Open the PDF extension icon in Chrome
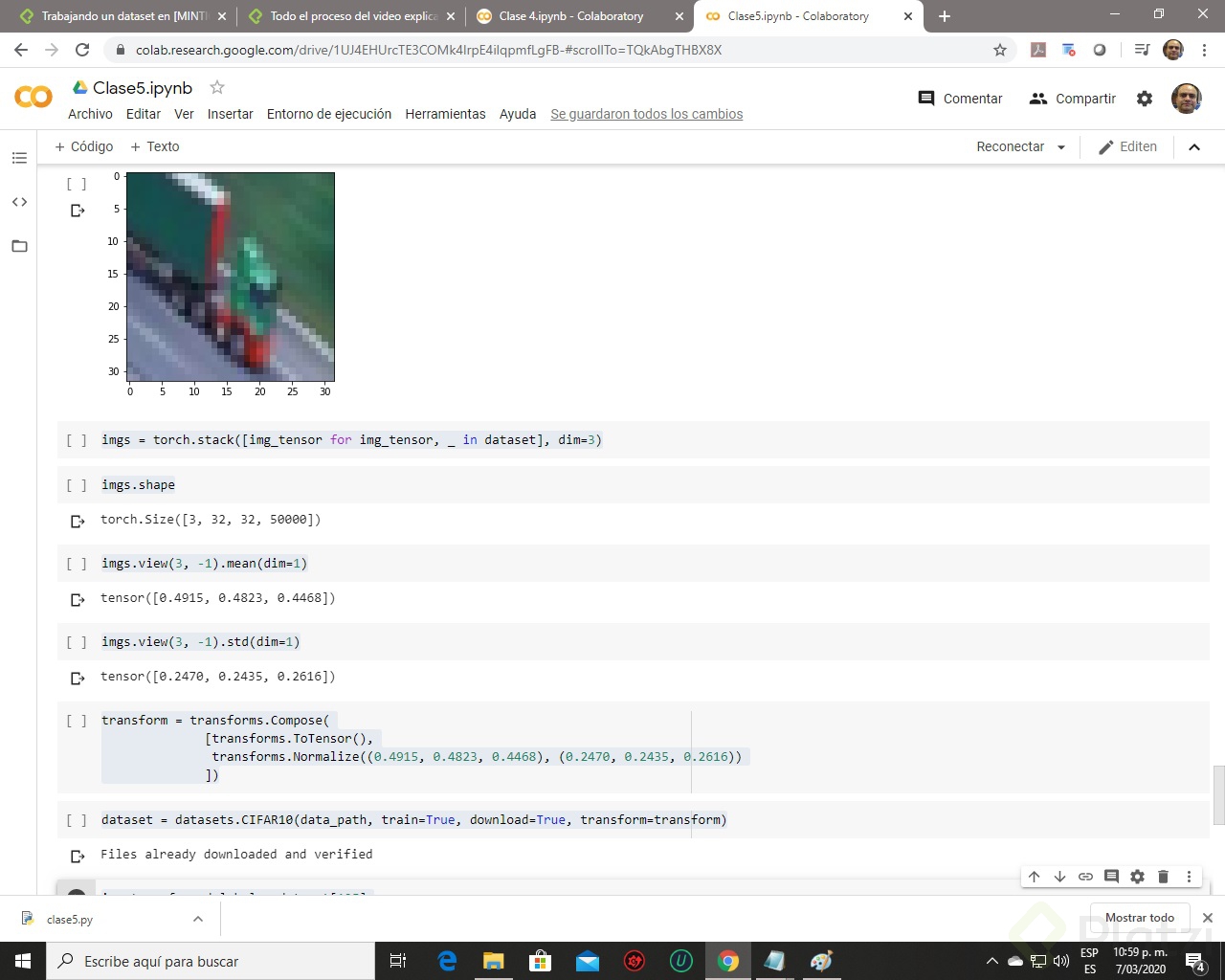Screen dimensions: 1225x980 [x=1038, y=50]
